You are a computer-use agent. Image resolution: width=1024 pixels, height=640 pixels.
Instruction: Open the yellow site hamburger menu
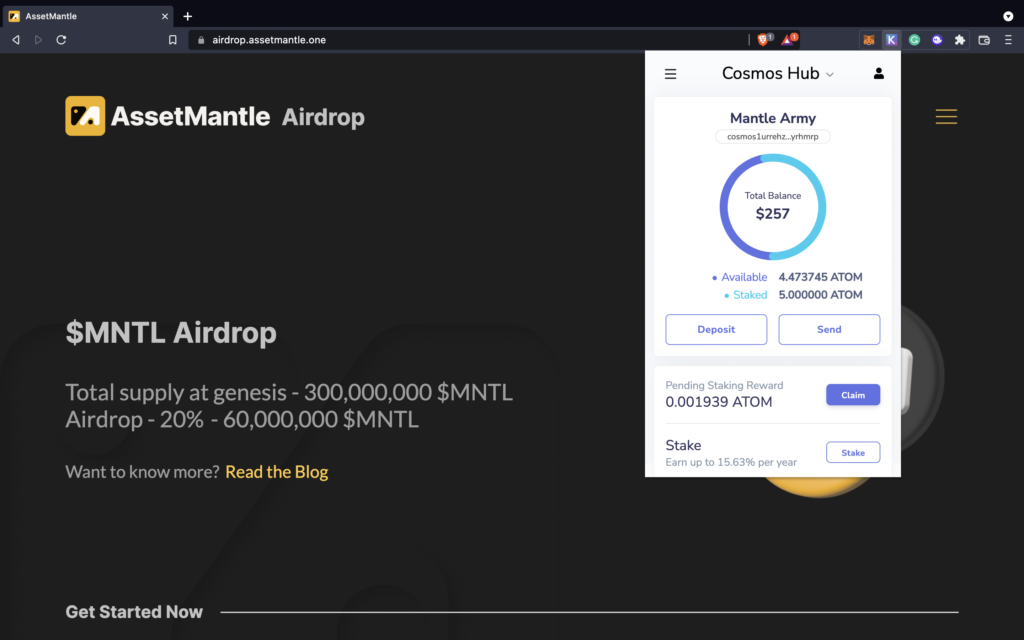pyautogui.click(x=946, y=117)
